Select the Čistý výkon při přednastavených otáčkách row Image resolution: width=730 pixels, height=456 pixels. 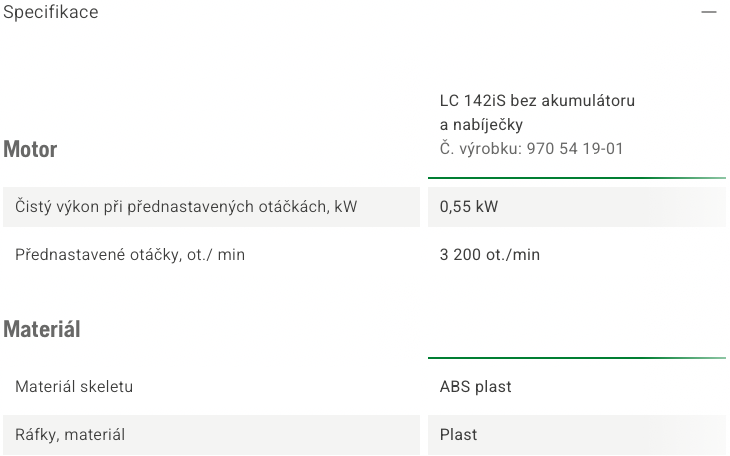211,207
